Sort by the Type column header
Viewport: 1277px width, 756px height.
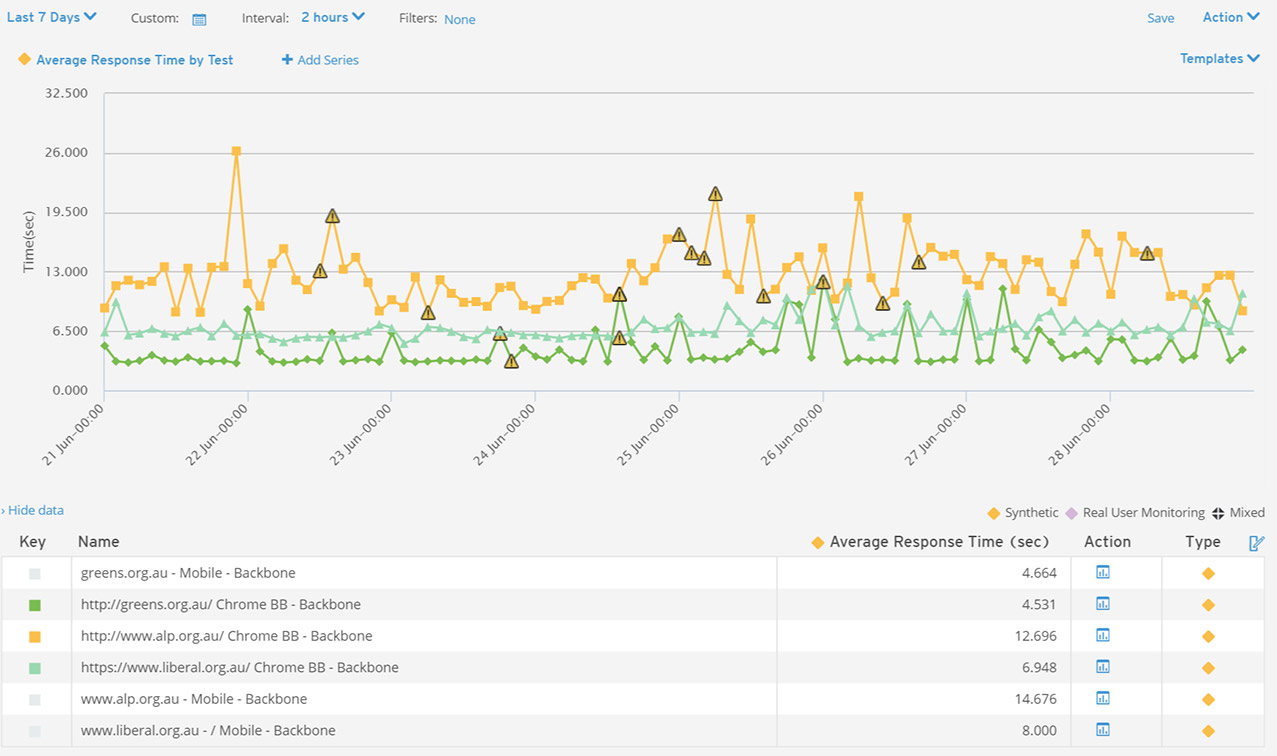pos(1203,542)
